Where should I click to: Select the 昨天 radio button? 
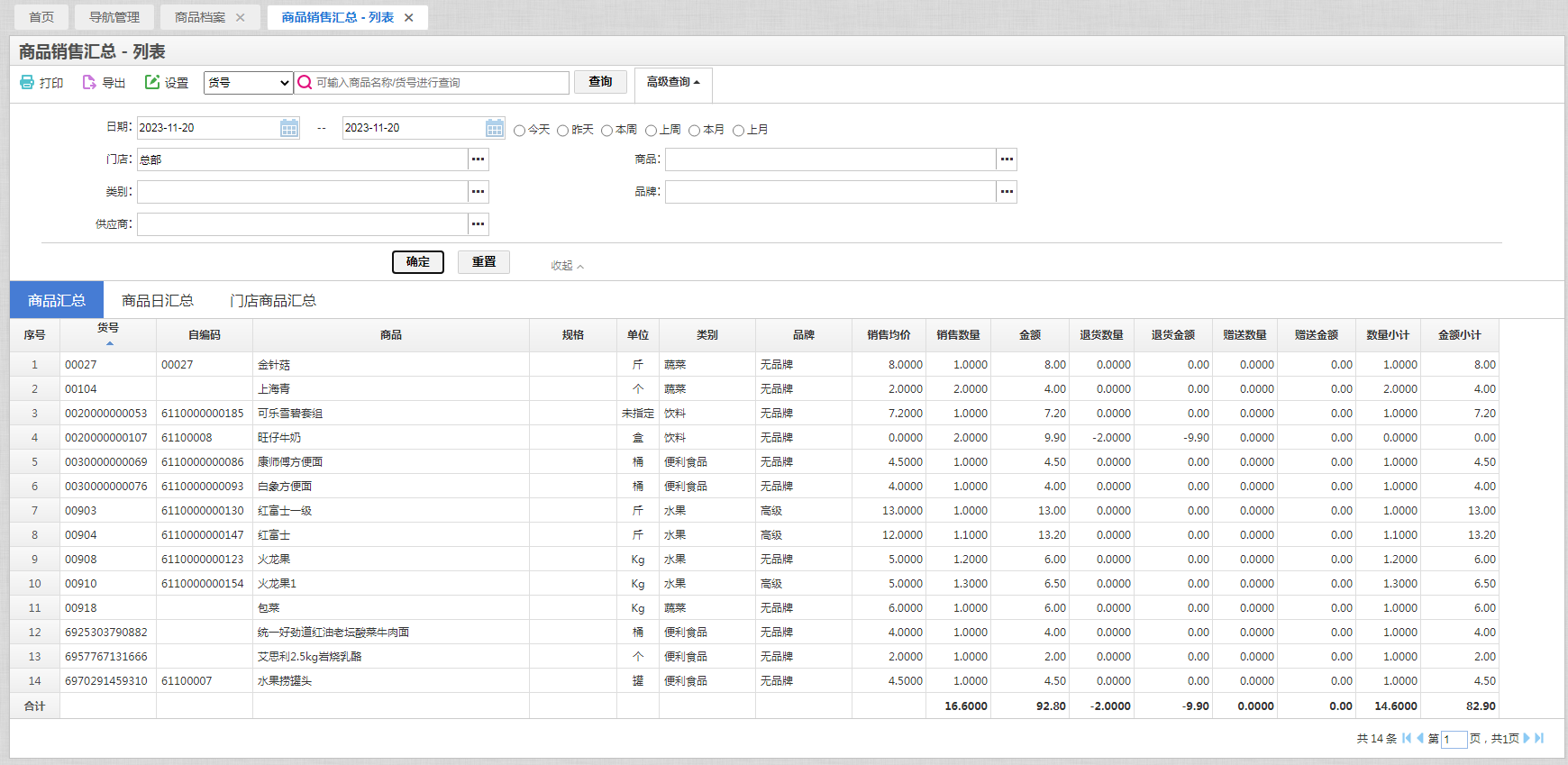coord(562,131)
